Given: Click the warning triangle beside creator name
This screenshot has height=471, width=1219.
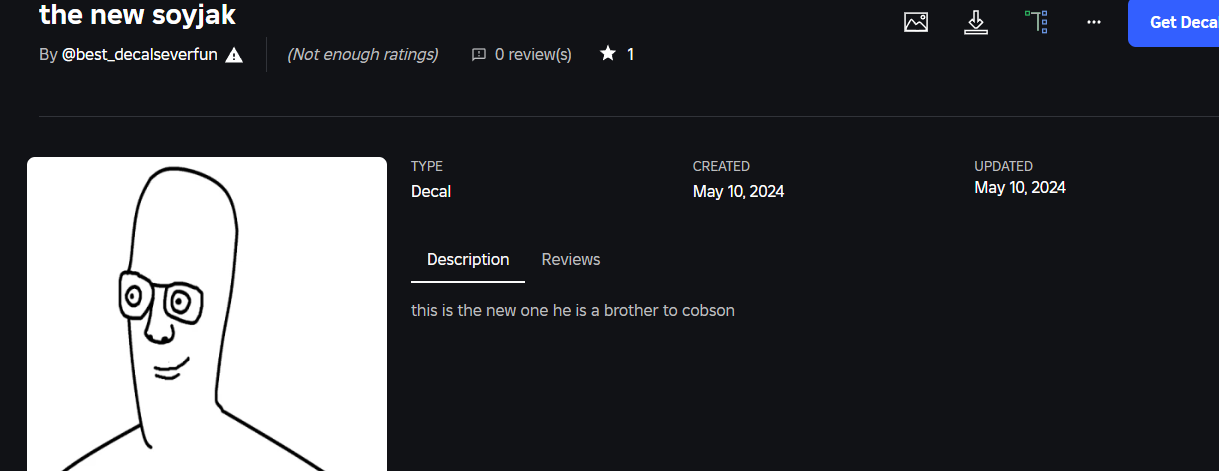Looking at the screenshot, I should tap(234, 55).
